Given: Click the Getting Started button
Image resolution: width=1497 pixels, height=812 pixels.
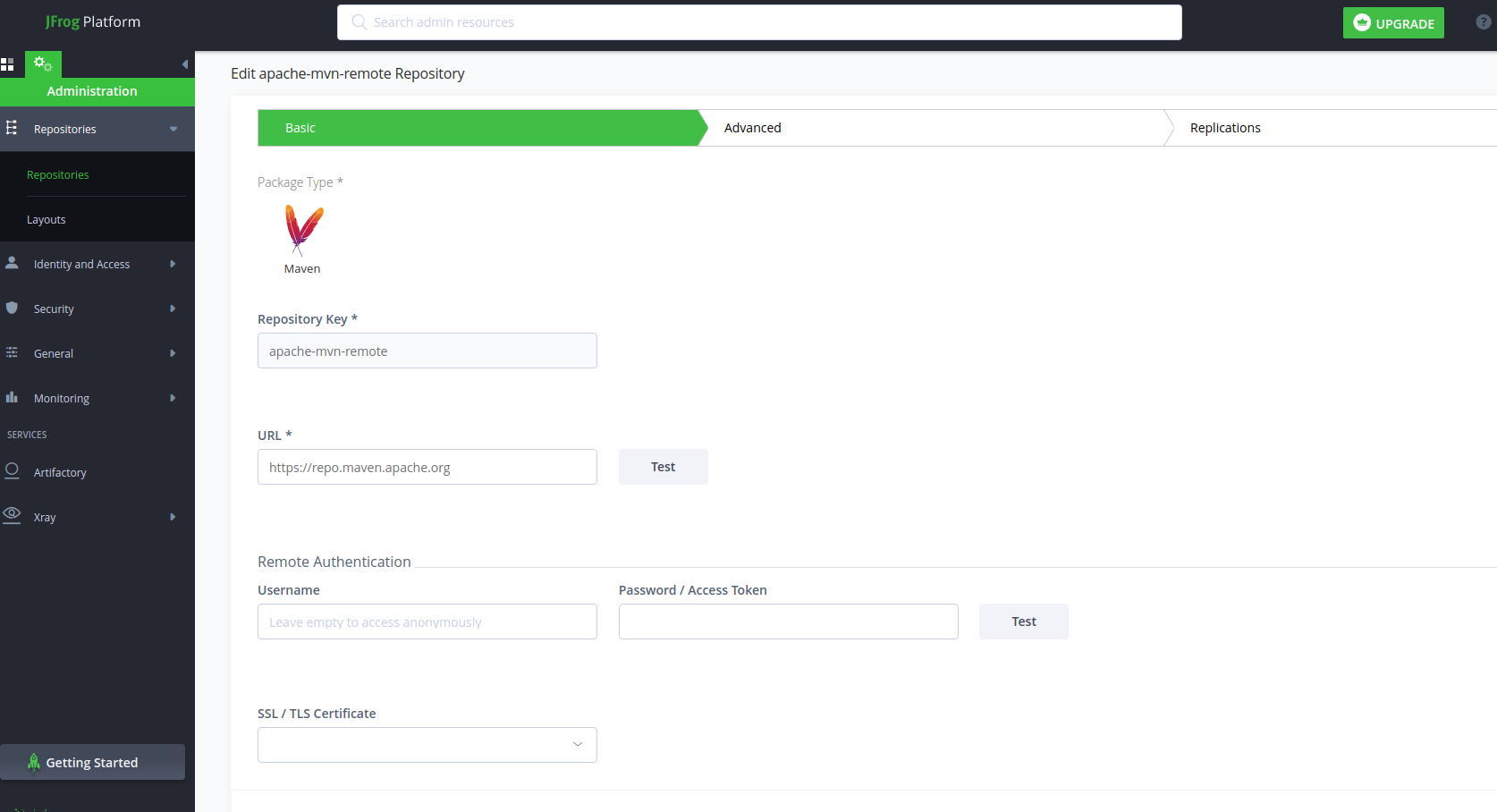Looking at the screenshot, I should [x=93, y=762].
